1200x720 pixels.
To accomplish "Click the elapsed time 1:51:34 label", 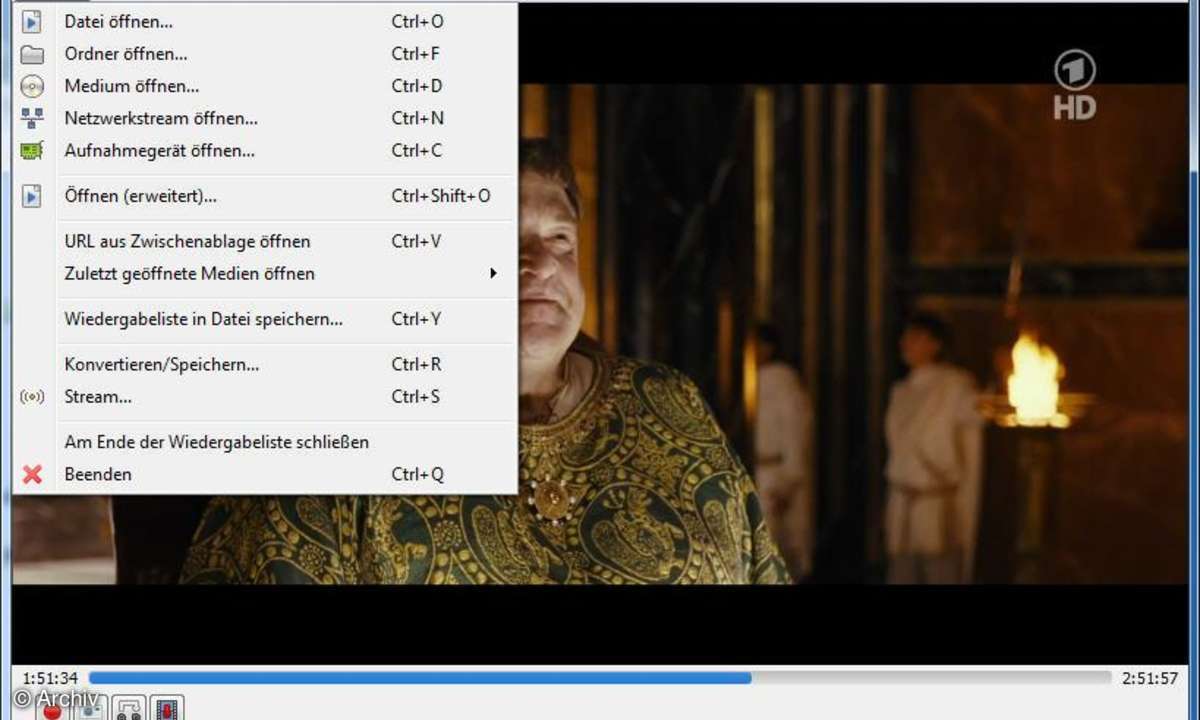I will tap(50, 678).
